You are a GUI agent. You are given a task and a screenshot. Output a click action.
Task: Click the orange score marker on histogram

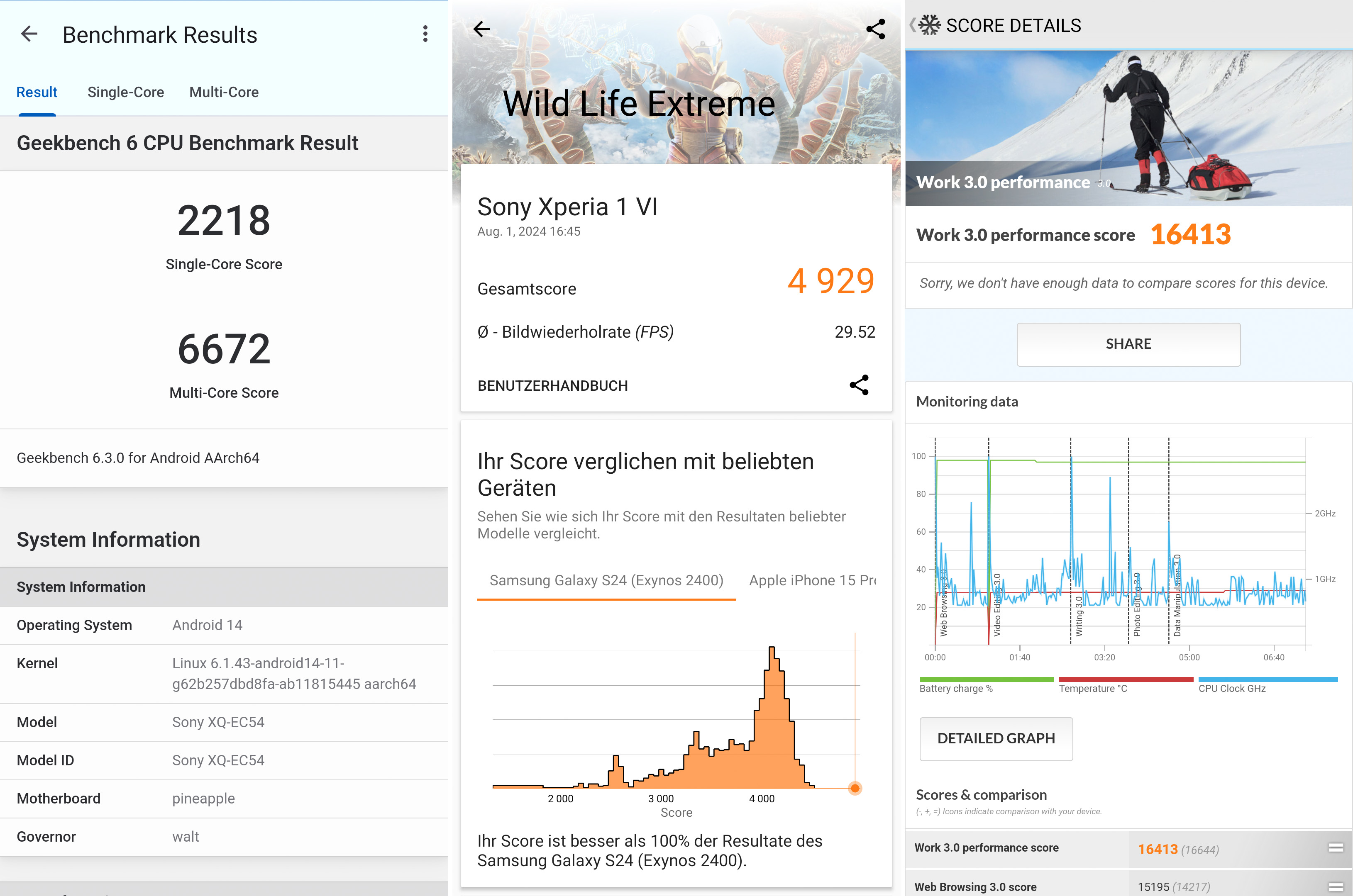855,788
